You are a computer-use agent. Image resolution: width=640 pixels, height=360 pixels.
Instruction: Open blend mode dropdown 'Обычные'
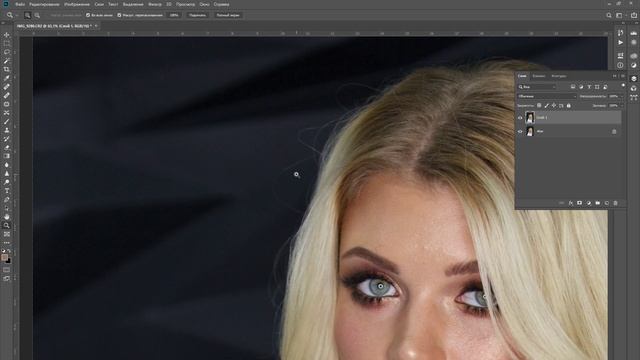(547, 96)
